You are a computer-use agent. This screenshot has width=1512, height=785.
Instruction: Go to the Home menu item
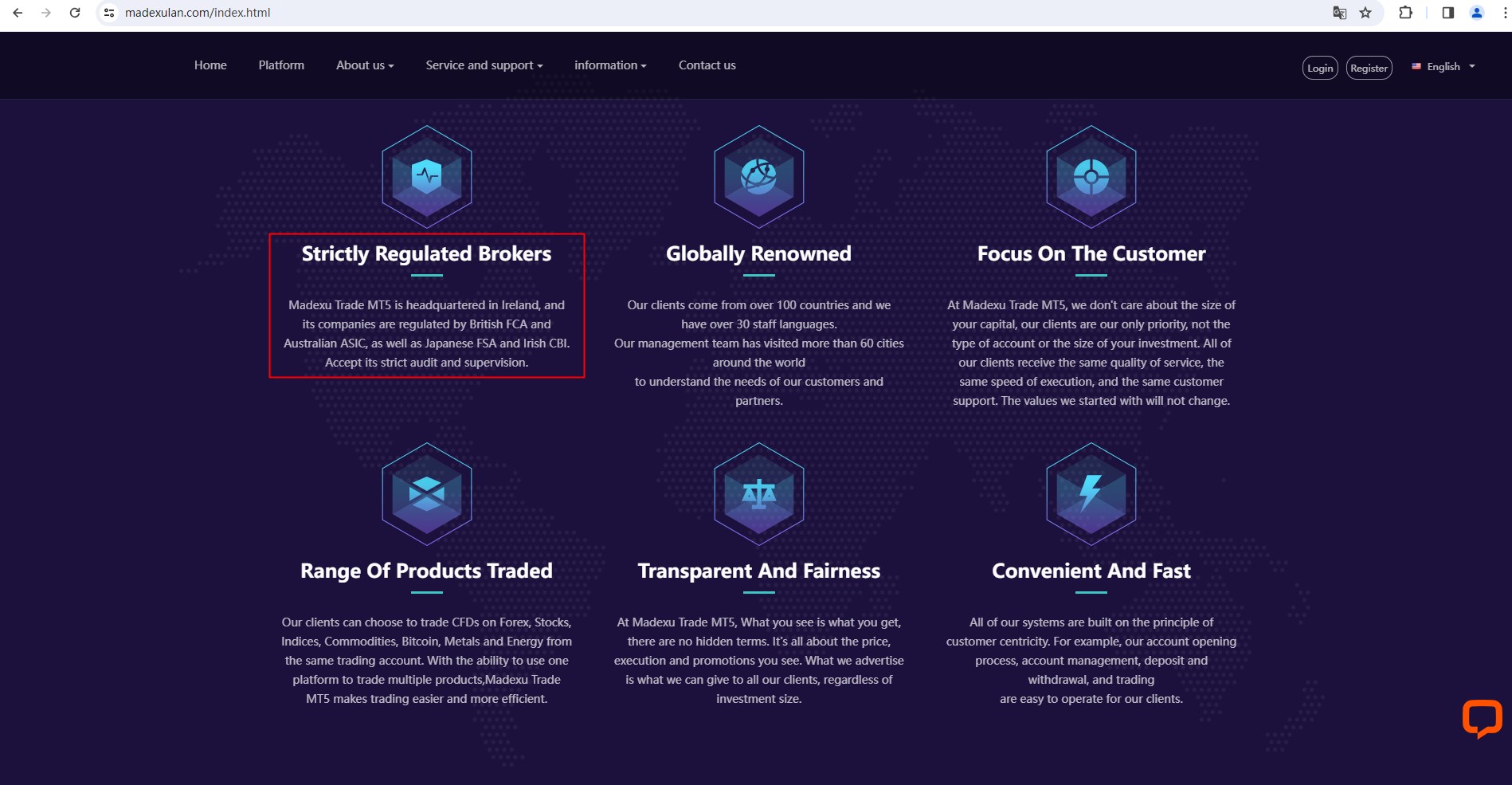tap(210, 65)
